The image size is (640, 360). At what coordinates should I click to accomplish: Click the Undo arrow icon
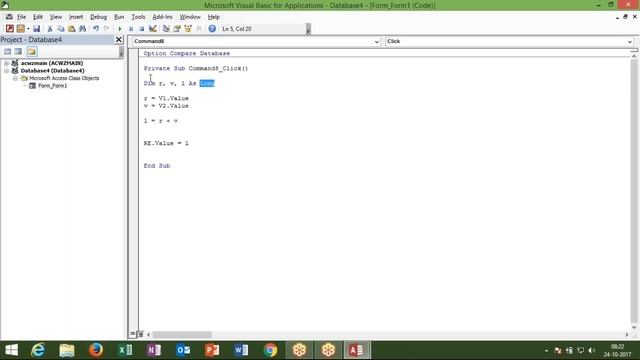tap(96, 29)
